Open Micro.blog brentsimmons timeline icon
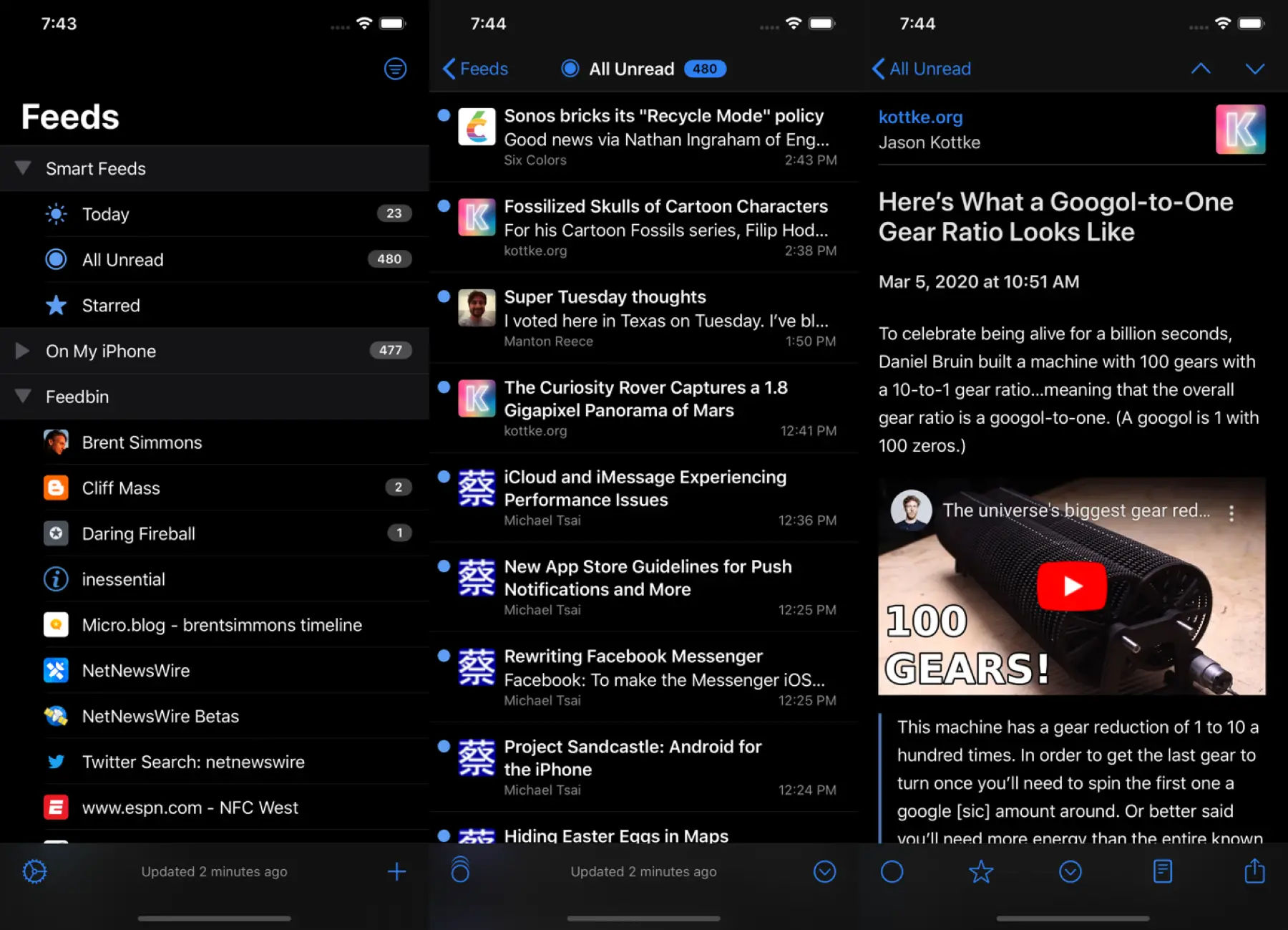The image size is (1288, 930). point(56,625)
